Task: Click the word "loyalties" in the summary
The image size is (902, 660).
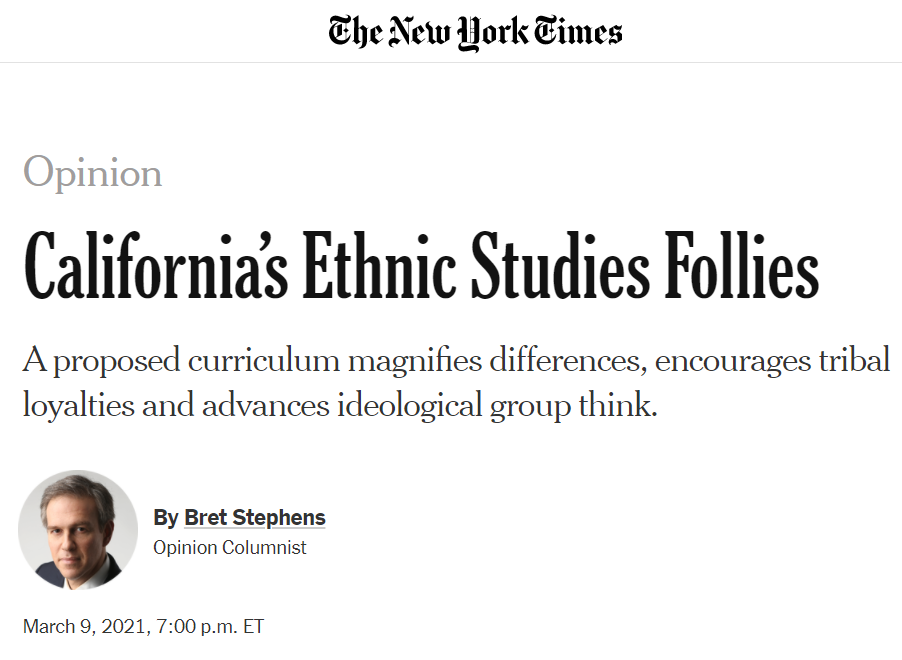Action: click(79, 406)
